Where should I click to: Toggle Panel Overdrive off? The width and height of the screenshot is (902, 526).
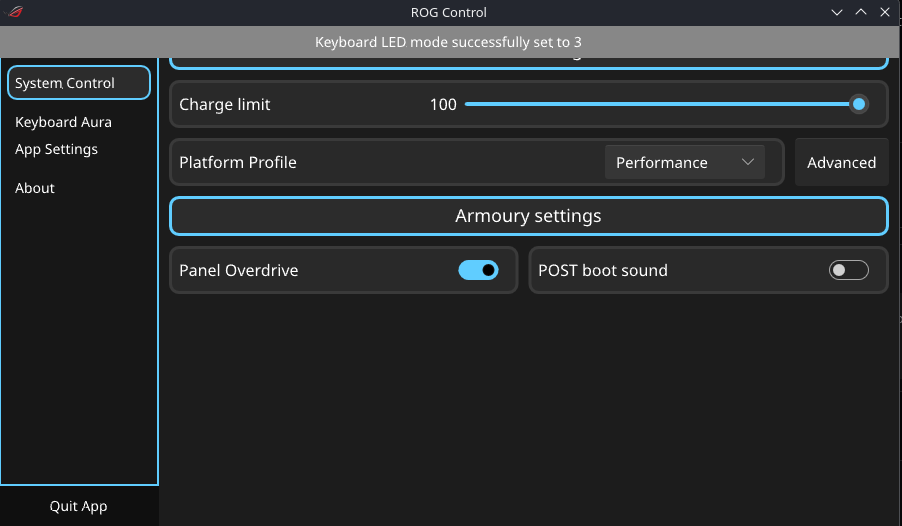(478, 270)
